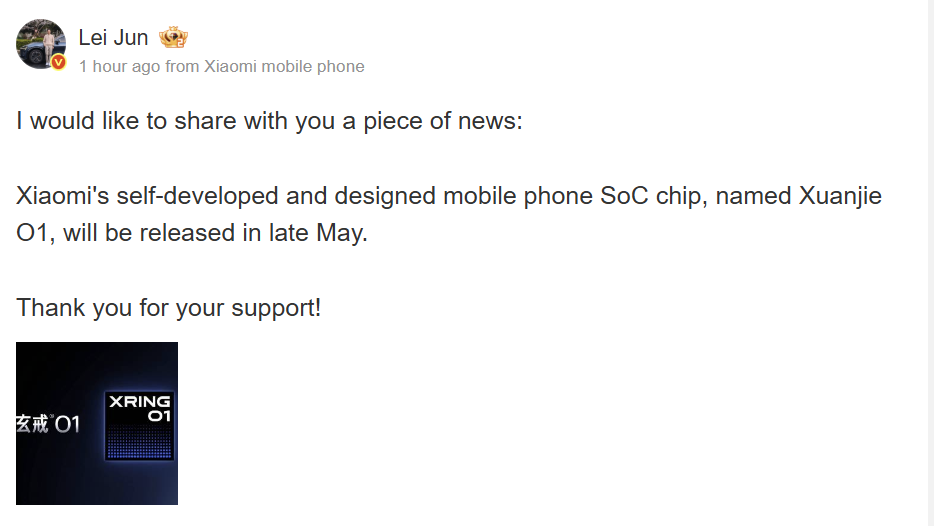Enlarge the attached Xuanjie O1 image thumbnail
This screenshot has height=526, width=934.
[97, 423]
